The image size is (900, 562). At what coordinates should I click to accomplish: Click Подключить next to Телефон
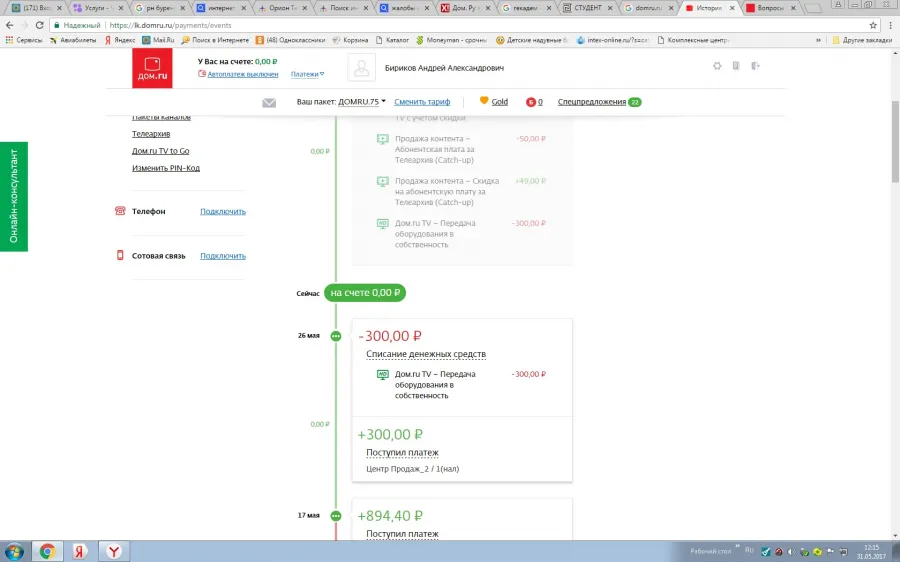coord(223,211)
